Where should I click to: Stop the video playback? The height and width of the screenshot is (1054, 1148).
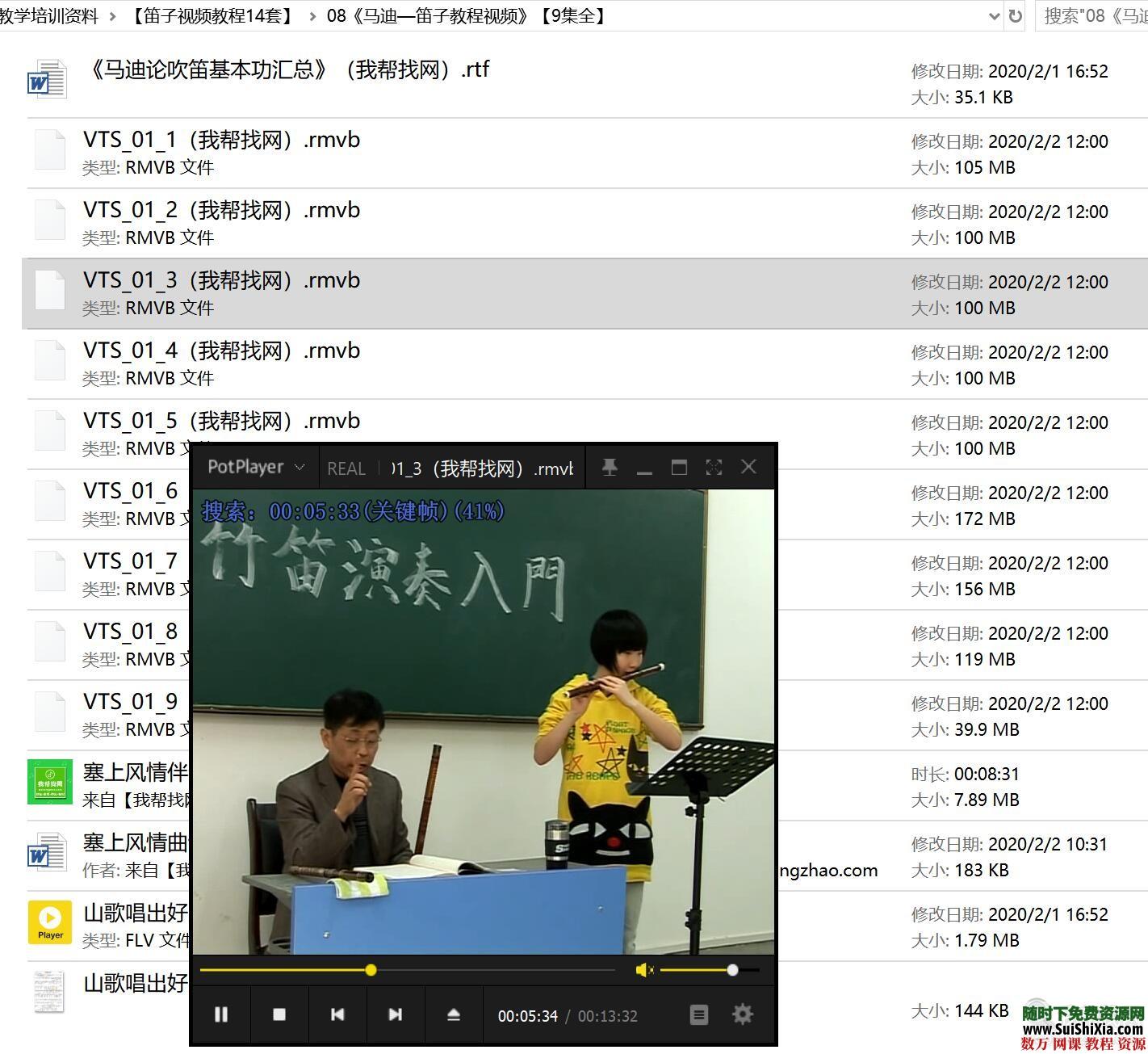[279, 1014]
